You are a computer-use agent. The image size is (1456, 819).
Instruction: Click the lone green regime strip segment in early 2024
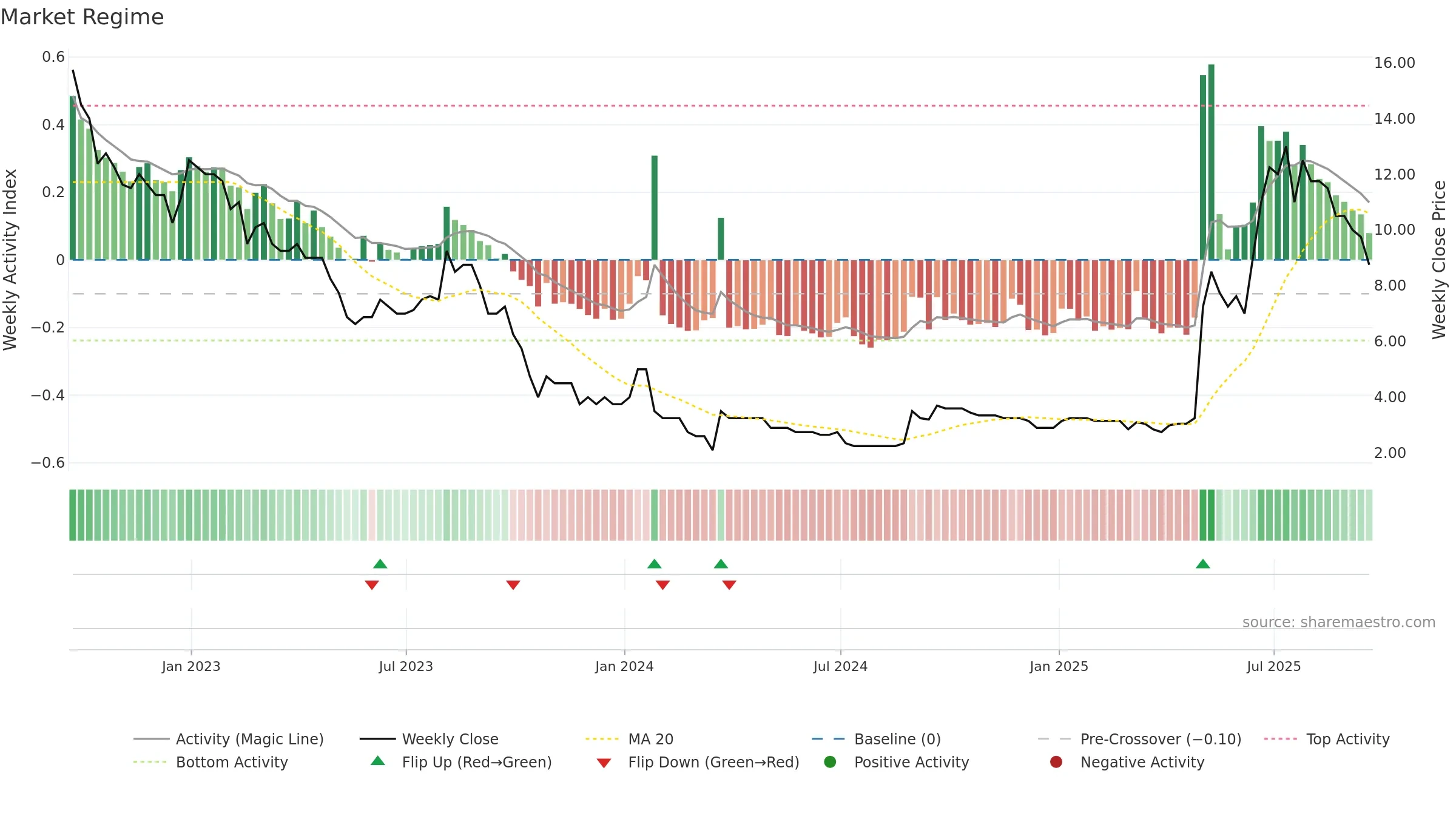[x=655, y=515]
